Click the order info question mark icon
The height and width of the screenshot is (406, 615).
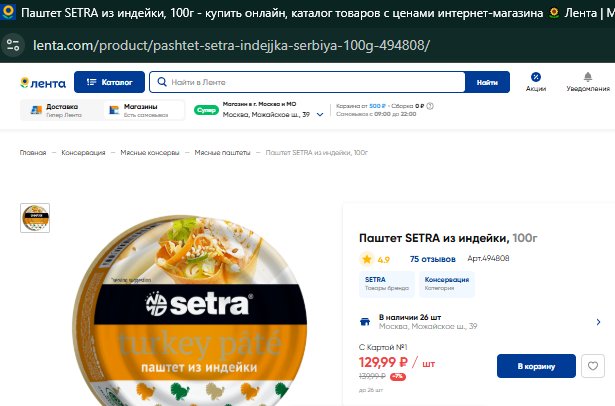(x=430, y=106)
